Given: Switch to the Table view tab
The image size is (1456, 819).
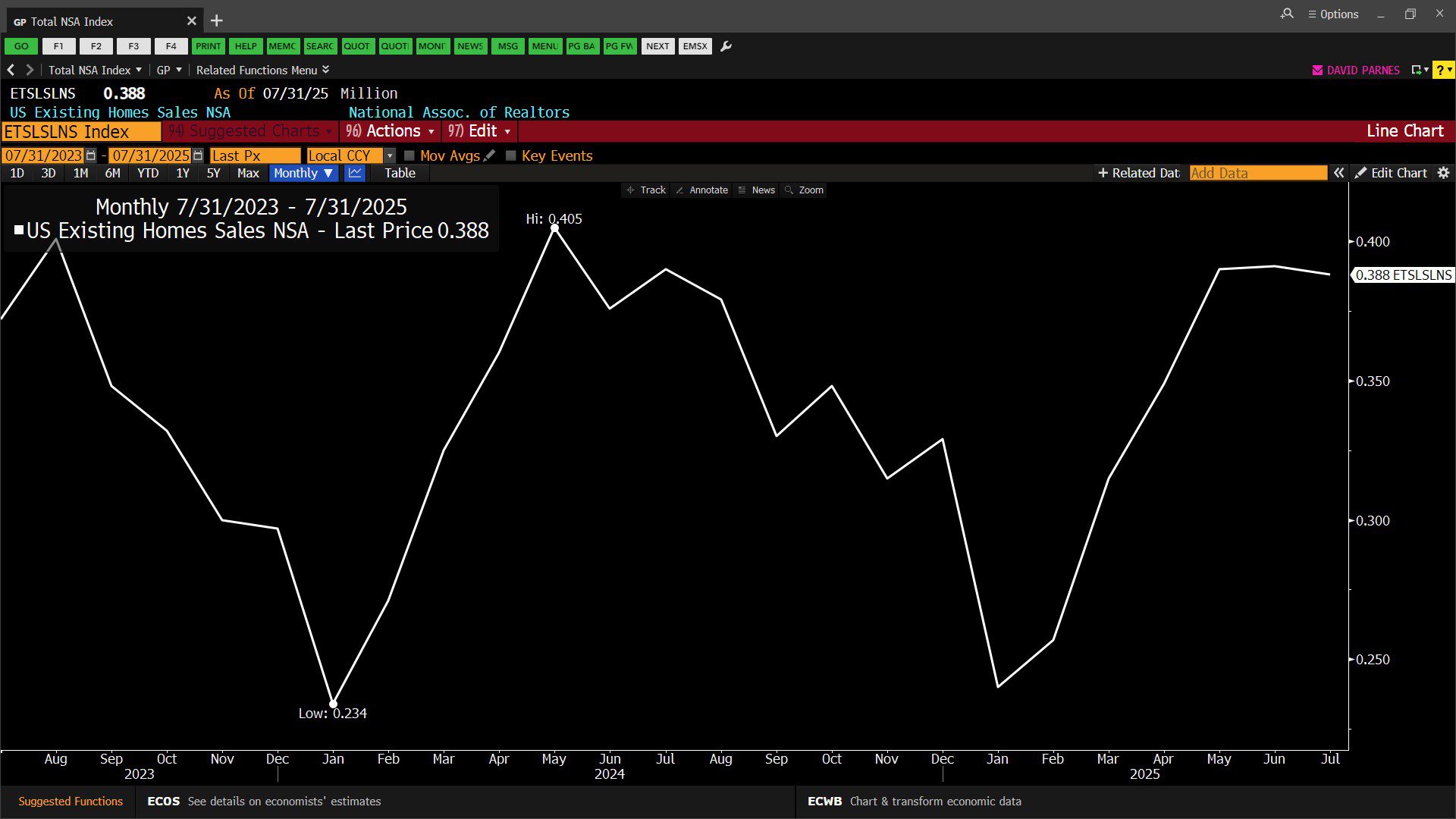Looking at the screenshot, I should tap(400, 173).
